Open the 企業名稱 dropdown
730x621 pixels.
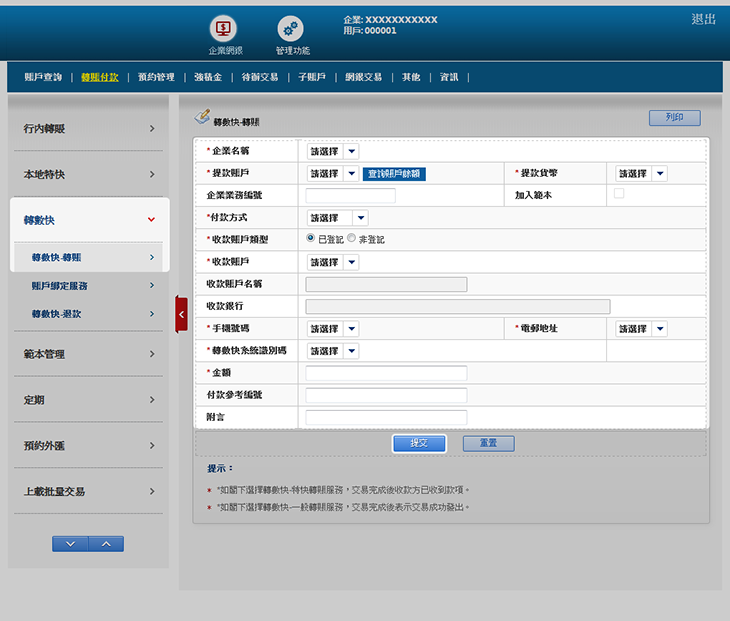pos(333,151)
